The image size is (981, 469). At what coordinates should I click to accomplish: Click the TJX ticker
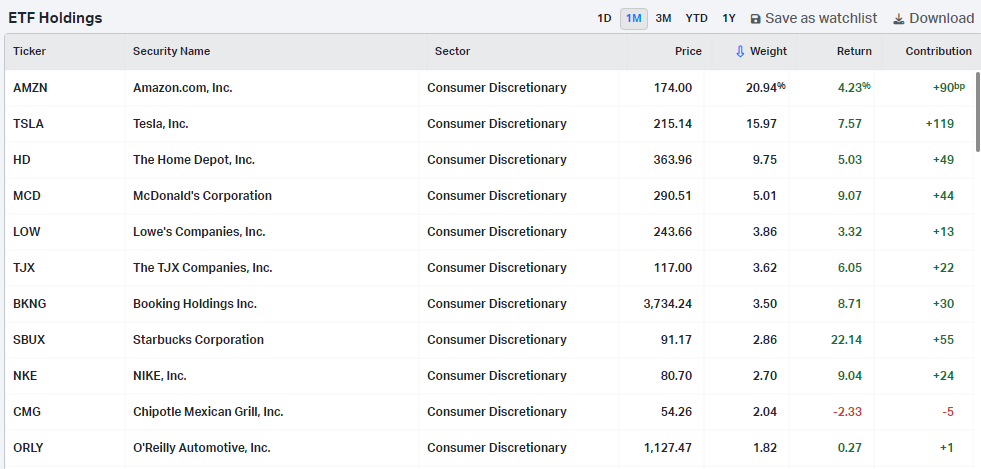tap(24, 268)
